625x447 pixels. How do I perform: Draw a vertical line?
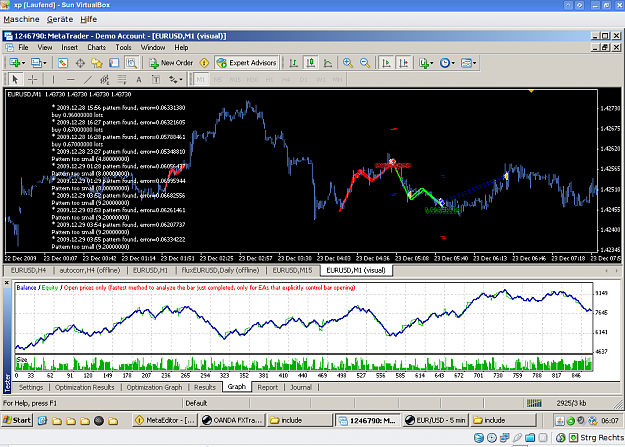pyautogui.click(x=53, y=80)
